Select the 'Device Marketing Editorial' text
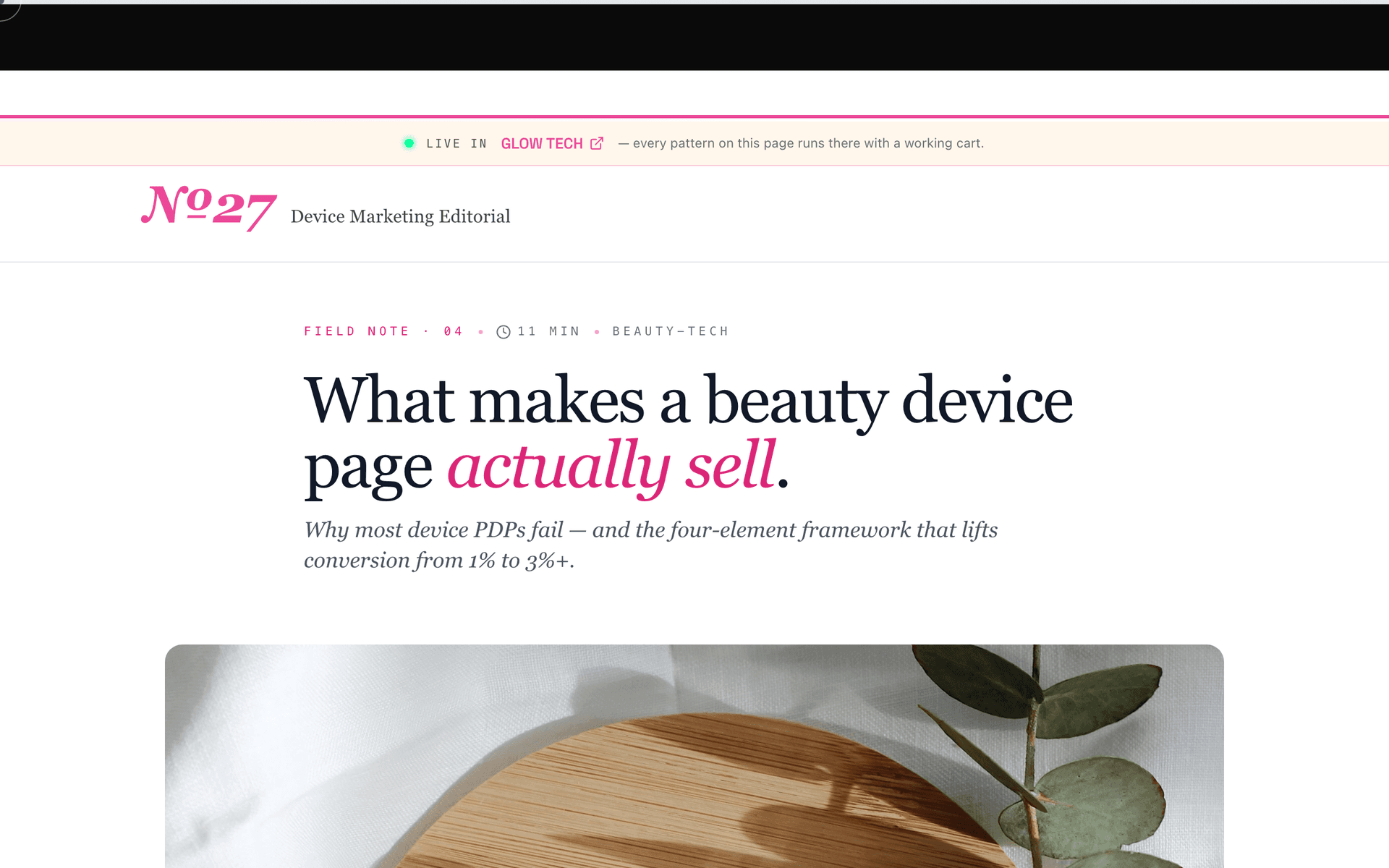 pos(400,216)
